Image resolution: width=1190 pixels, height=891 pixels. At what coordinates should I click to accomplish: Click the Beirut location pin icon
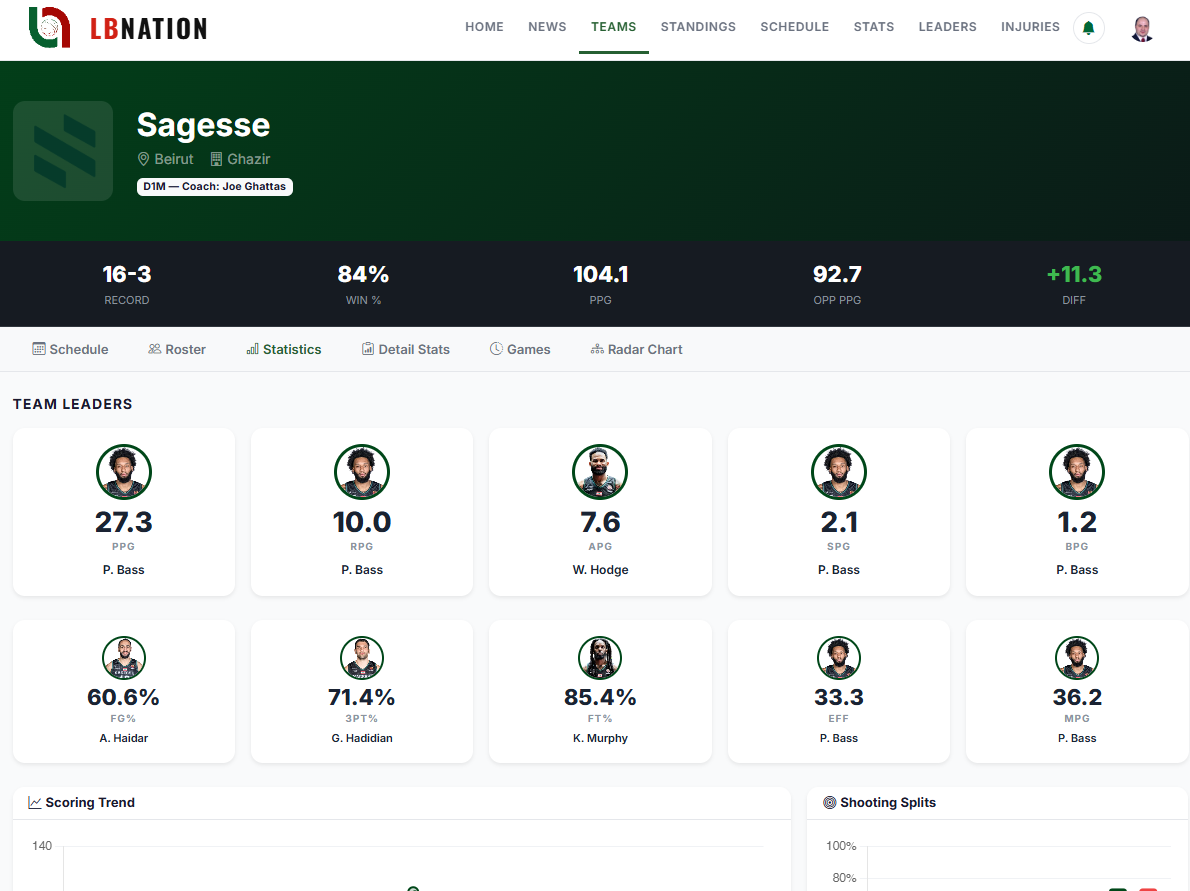(x=144, y=159)
